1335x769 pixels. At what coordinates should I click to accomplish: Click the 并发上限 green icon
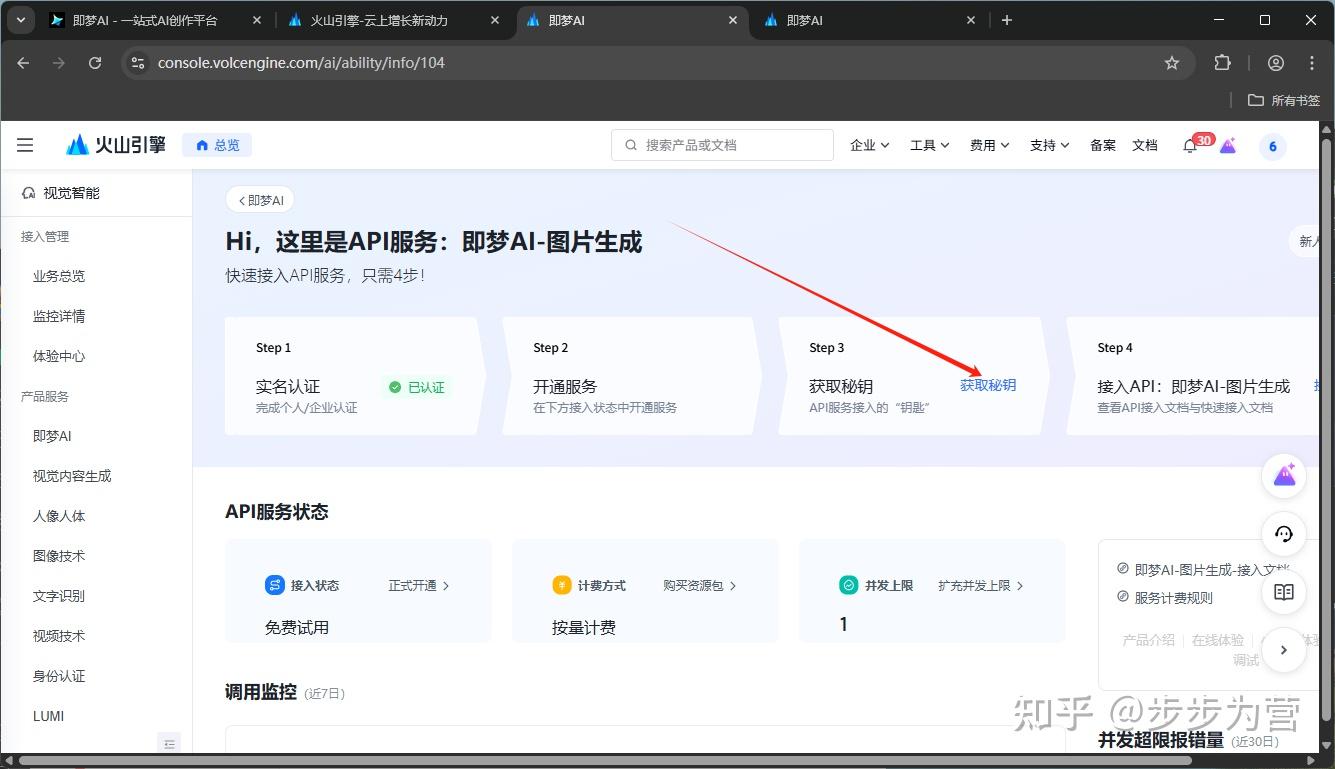point(849,585)
